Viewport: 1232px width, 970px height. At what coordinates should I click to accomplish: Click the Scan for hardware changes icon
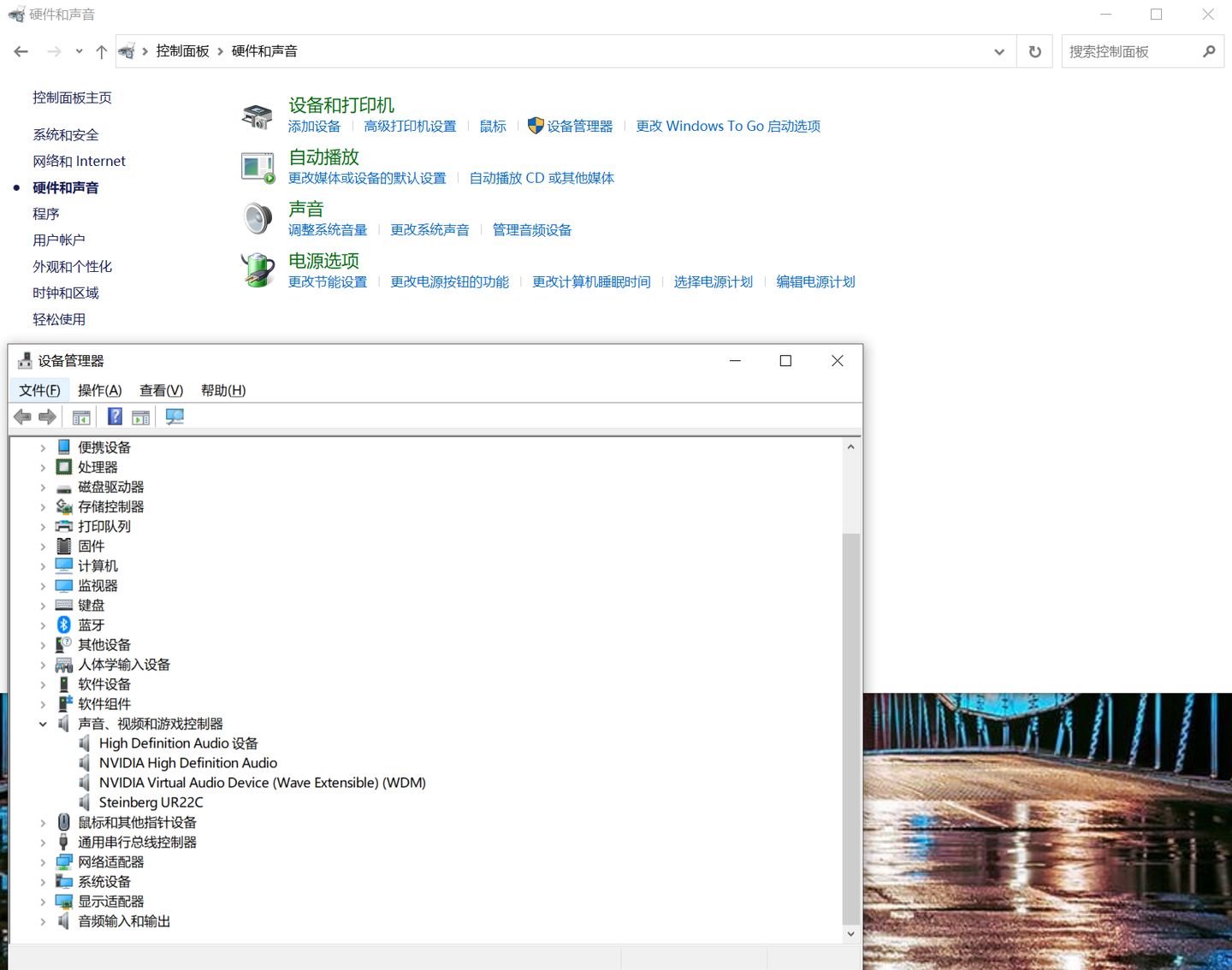[x=175, y=417]
